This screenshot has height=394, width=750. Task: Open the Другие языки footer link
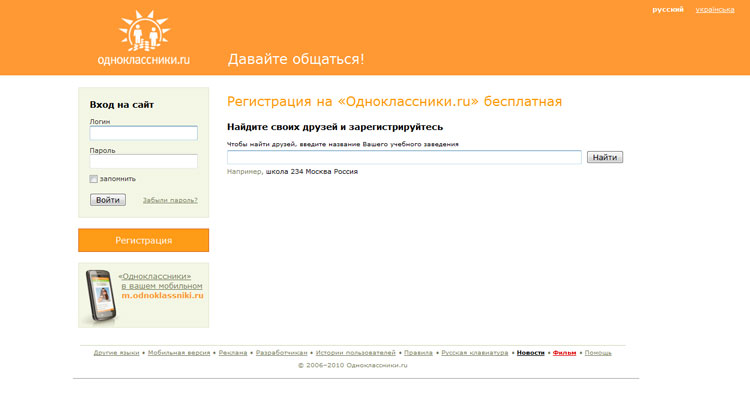point(116,353)
